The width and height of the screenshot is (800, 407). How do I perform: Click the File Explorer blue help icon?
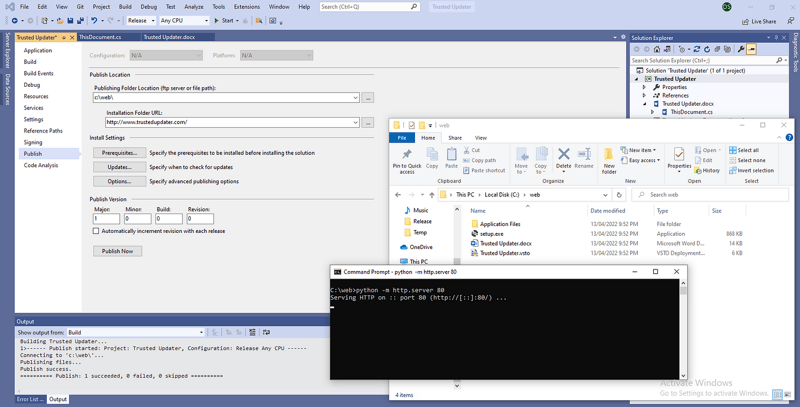789,137
